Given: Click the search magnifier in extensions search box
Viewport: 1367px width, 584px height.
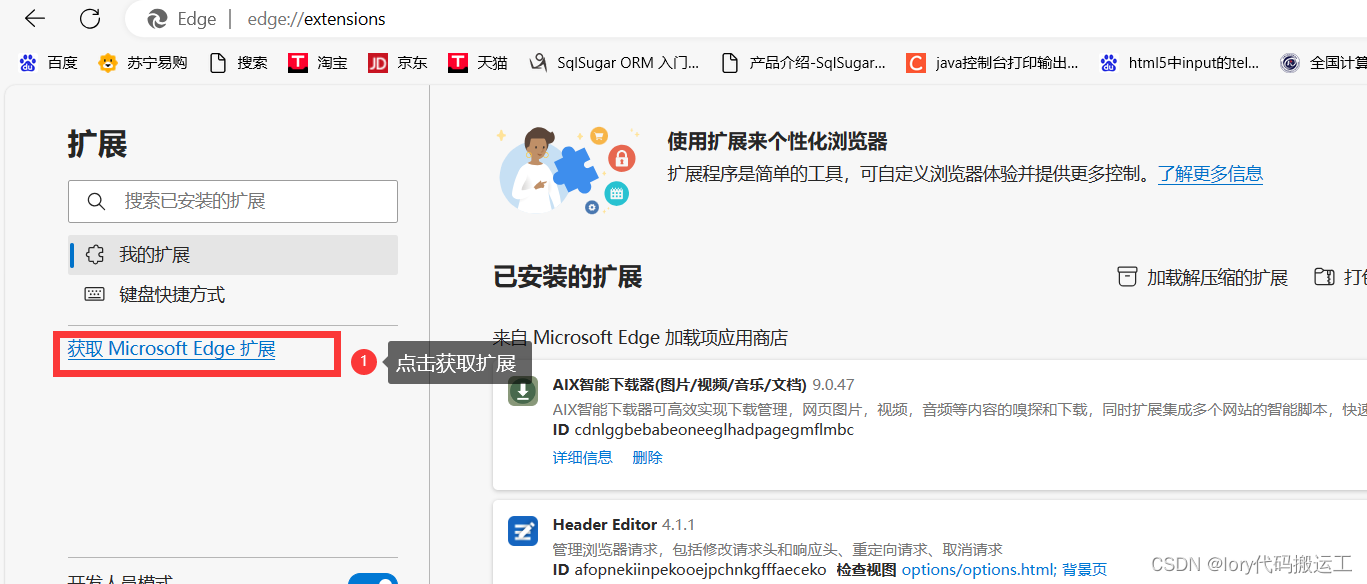Looking at the screenshot, I should point(96,201).
